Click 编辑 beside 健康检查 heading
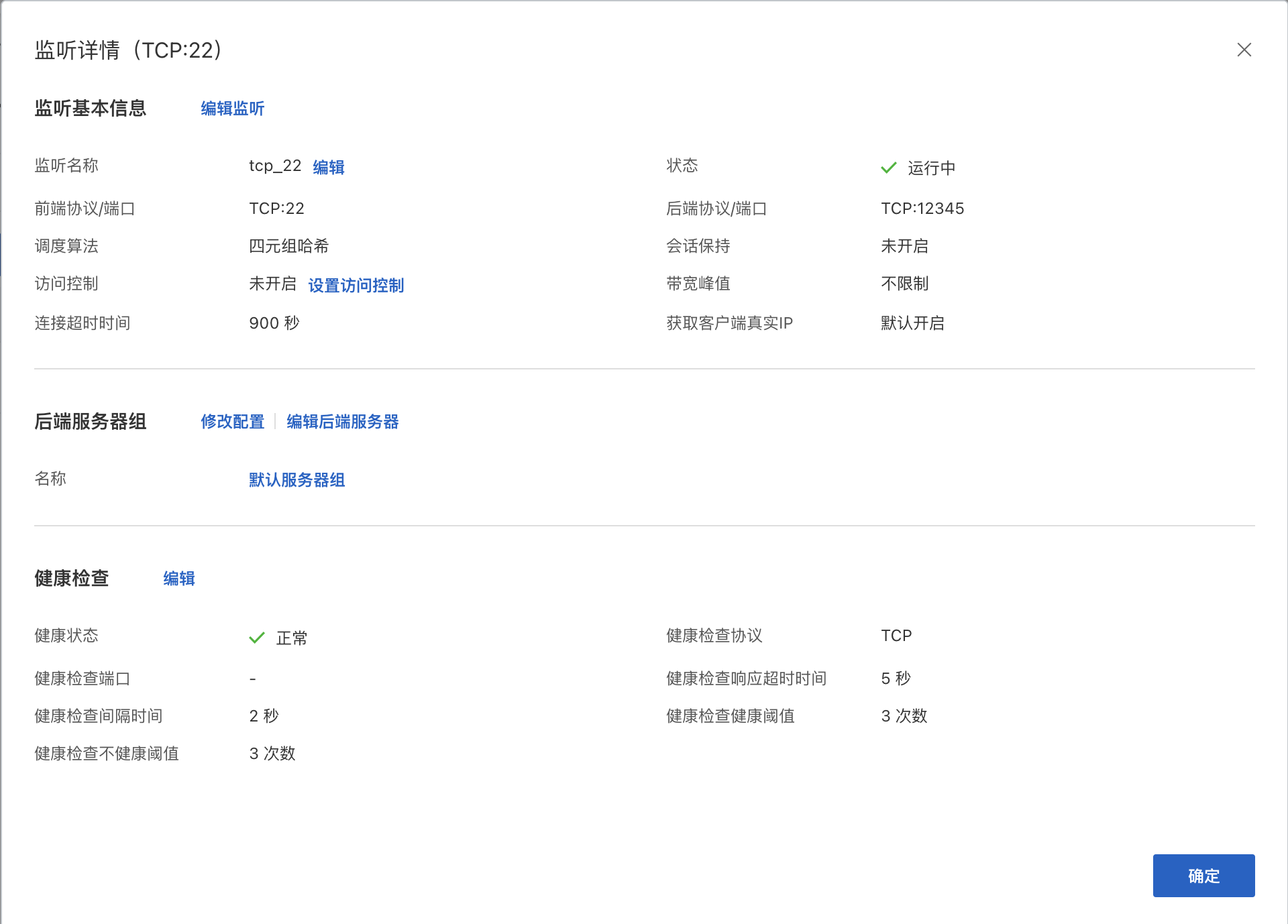Screen dimensions: 1288x924 178,579
